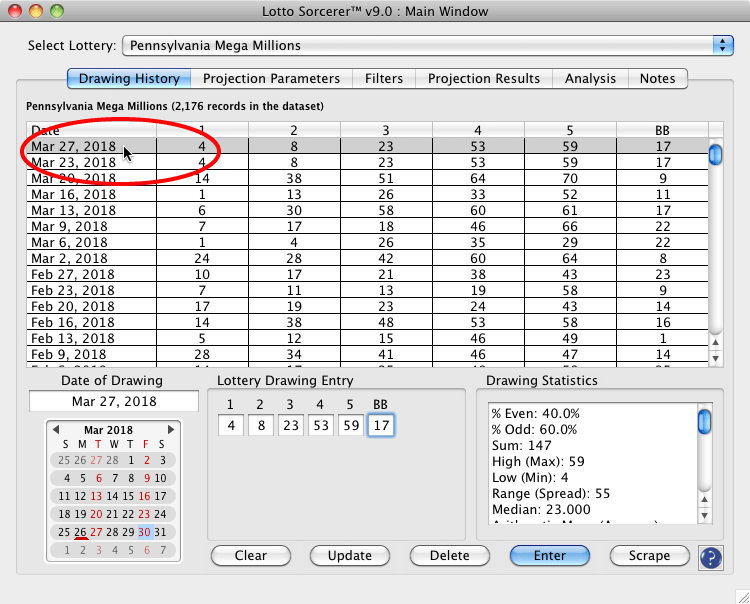Click the Median: 23.000 statistic line
The image size is (750, 604).
click(x=541, y=509)
